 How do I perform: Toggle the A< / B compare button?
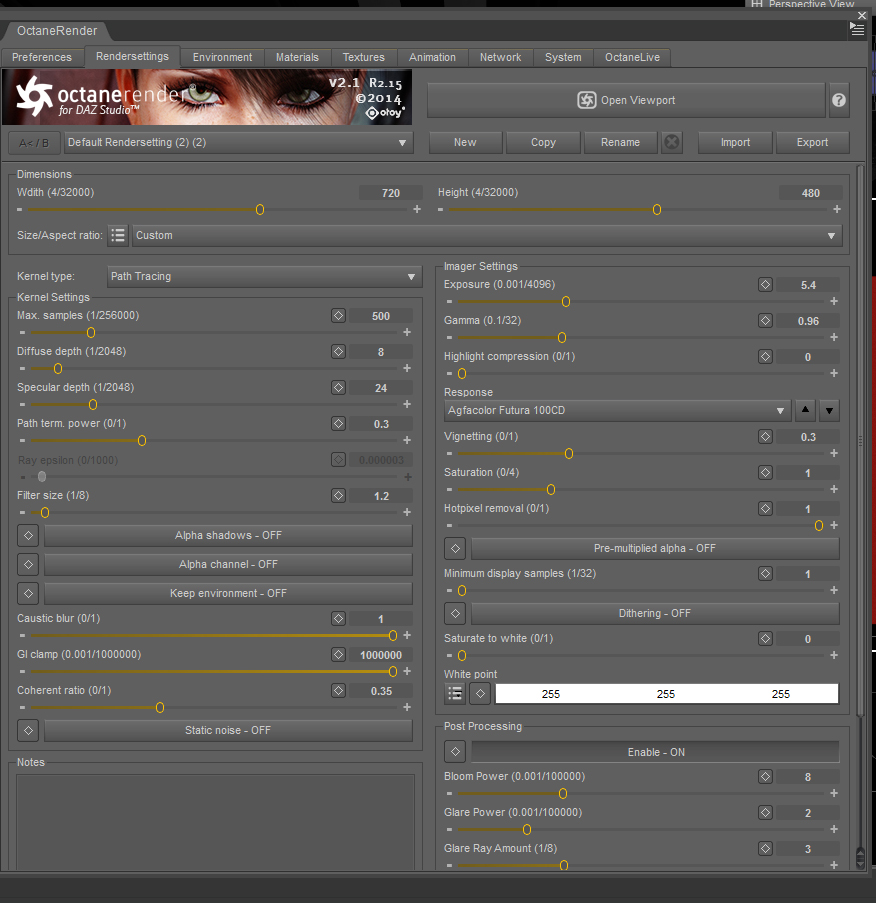click(x=34, y=143)
